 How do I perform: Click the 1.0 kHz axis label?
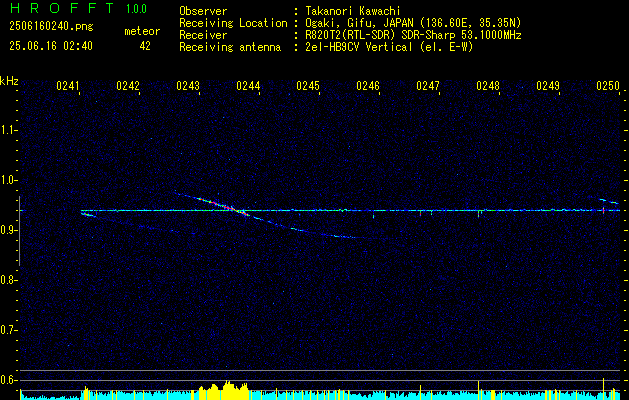(8, 180)
